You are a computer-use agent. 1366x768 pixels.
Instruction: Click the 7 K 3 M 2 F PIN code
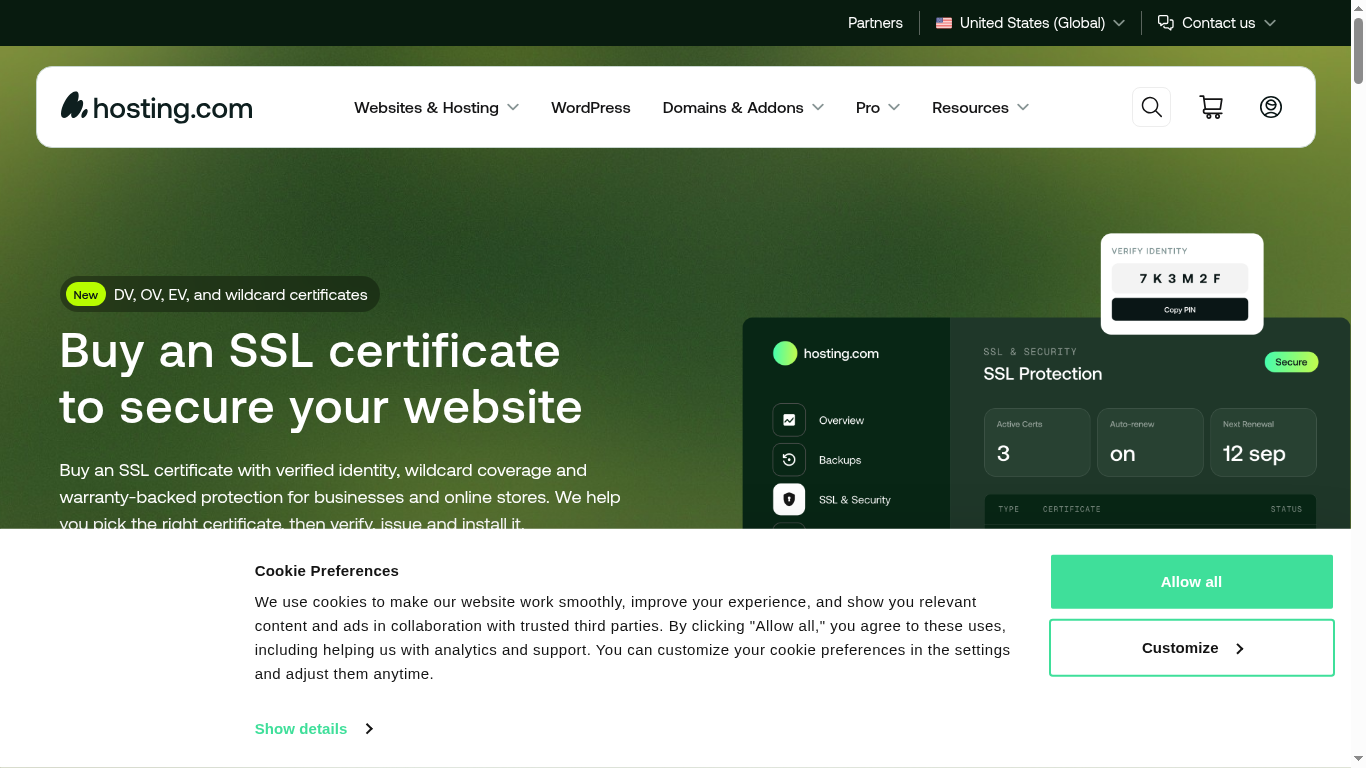point(1180,278)
